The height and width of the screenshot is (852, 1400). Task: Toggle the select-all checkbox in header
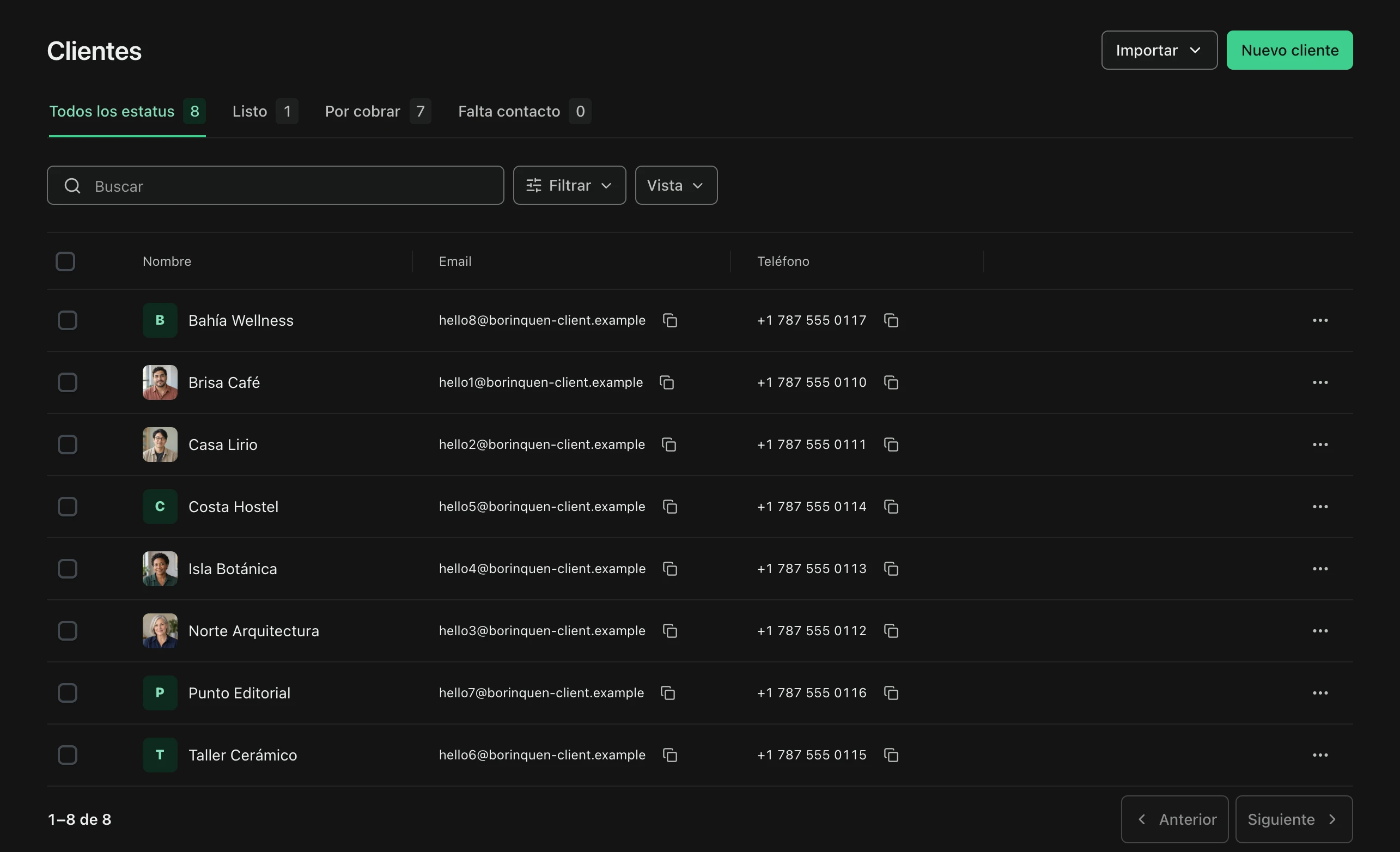click(65, 261)
